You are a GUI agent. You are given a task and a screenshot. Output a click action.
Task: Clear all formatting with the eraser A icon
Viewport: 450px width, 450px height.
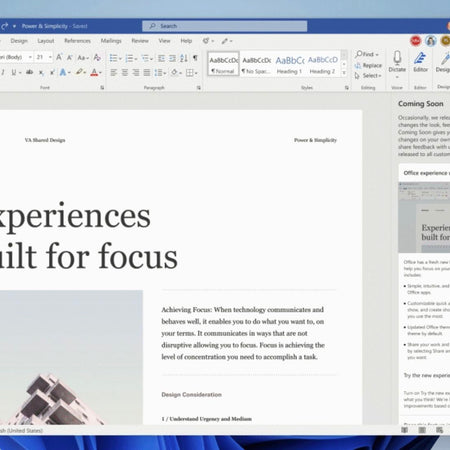97,58
